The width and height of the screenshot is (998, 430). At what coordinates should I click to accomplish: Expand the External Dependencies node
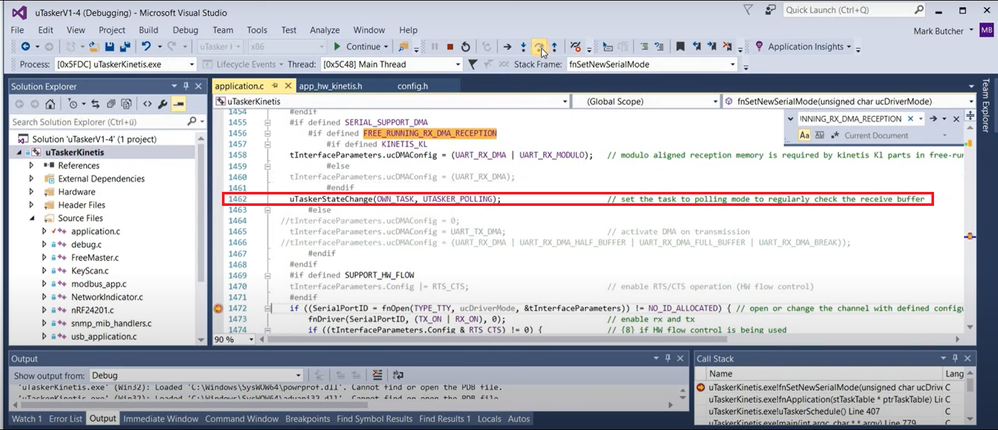tap(31, 179)
